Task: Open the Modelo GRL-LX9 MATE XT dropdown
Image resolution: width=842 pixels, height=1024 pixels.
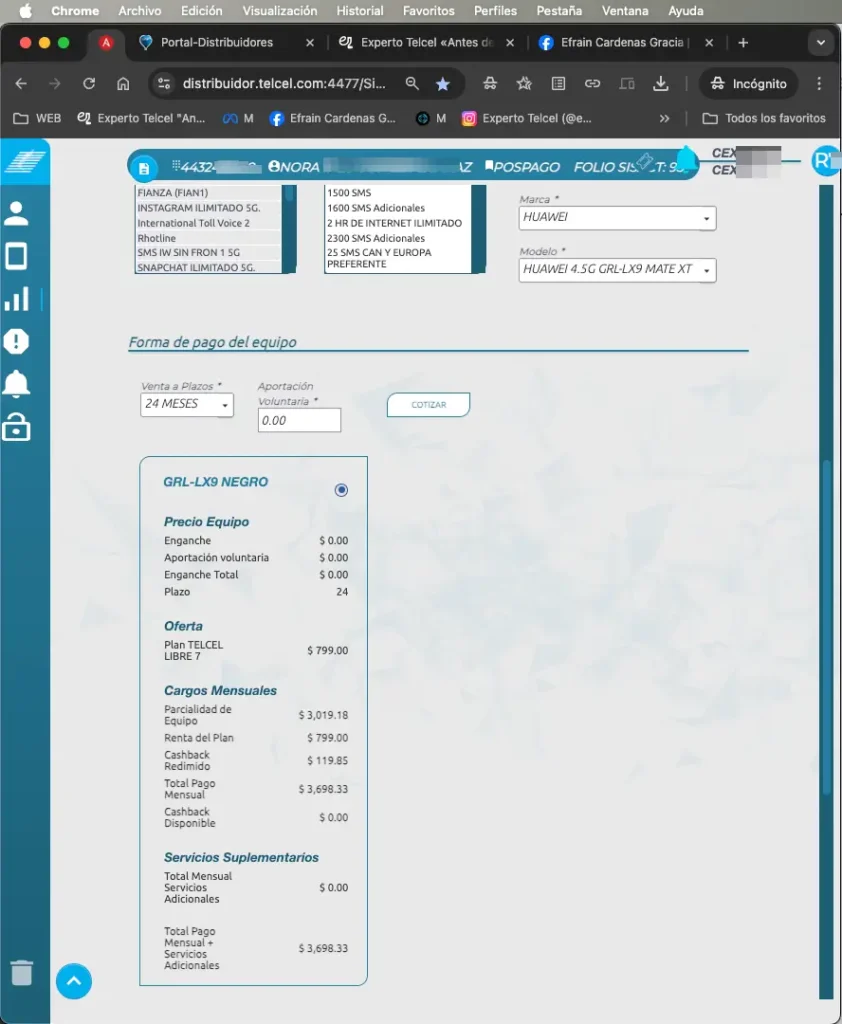Action: [617, 270]
